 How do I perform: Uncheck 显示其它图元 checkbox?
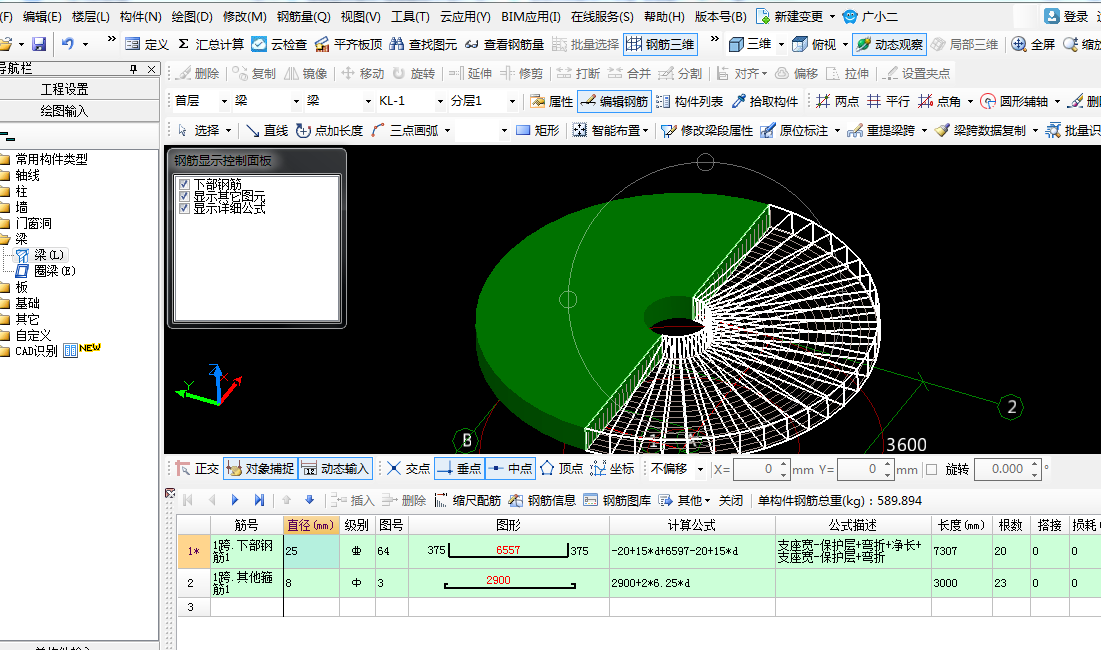point(184,197)
